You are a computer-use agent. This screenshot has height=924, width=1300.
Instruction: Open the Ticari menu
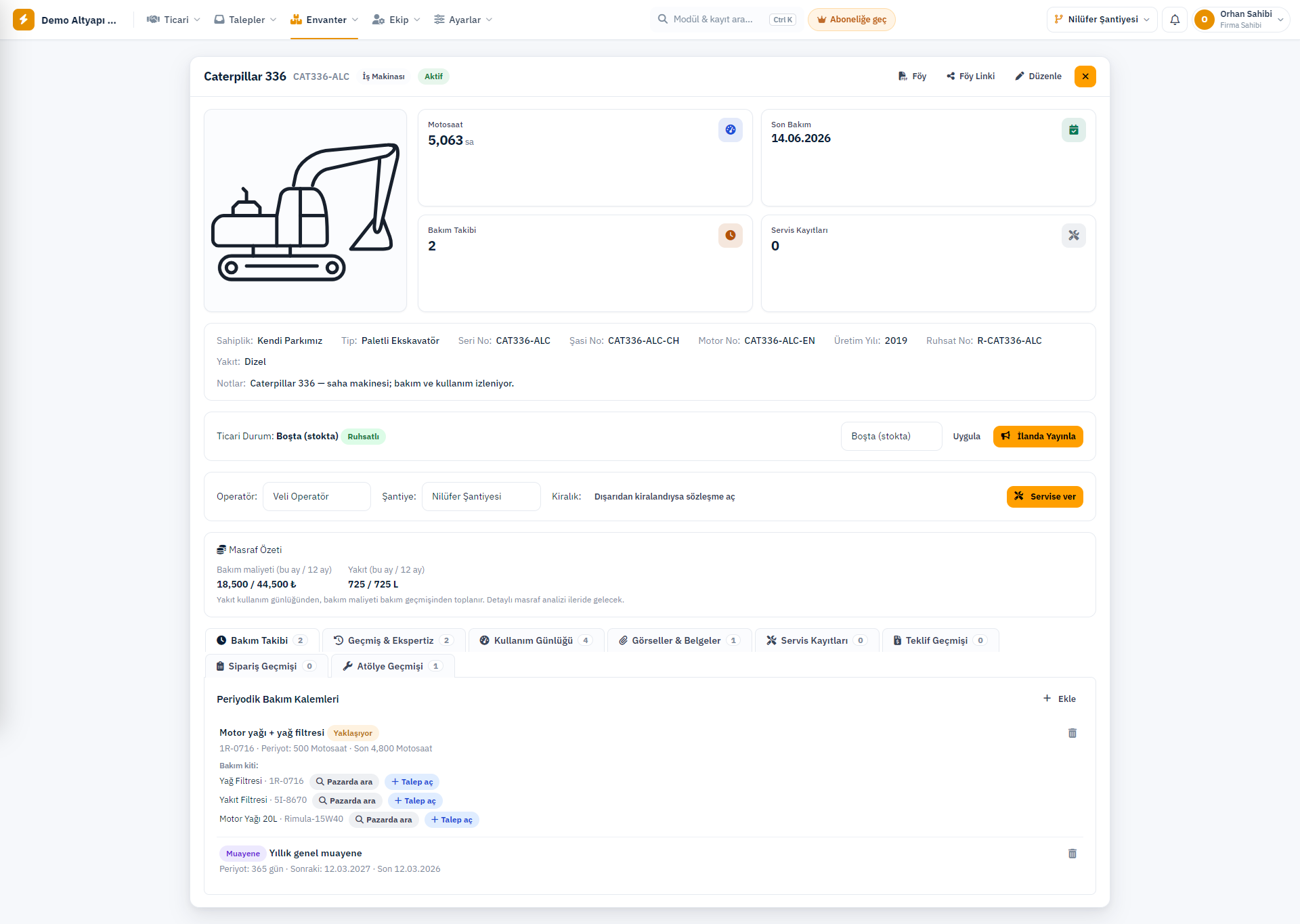173,20
